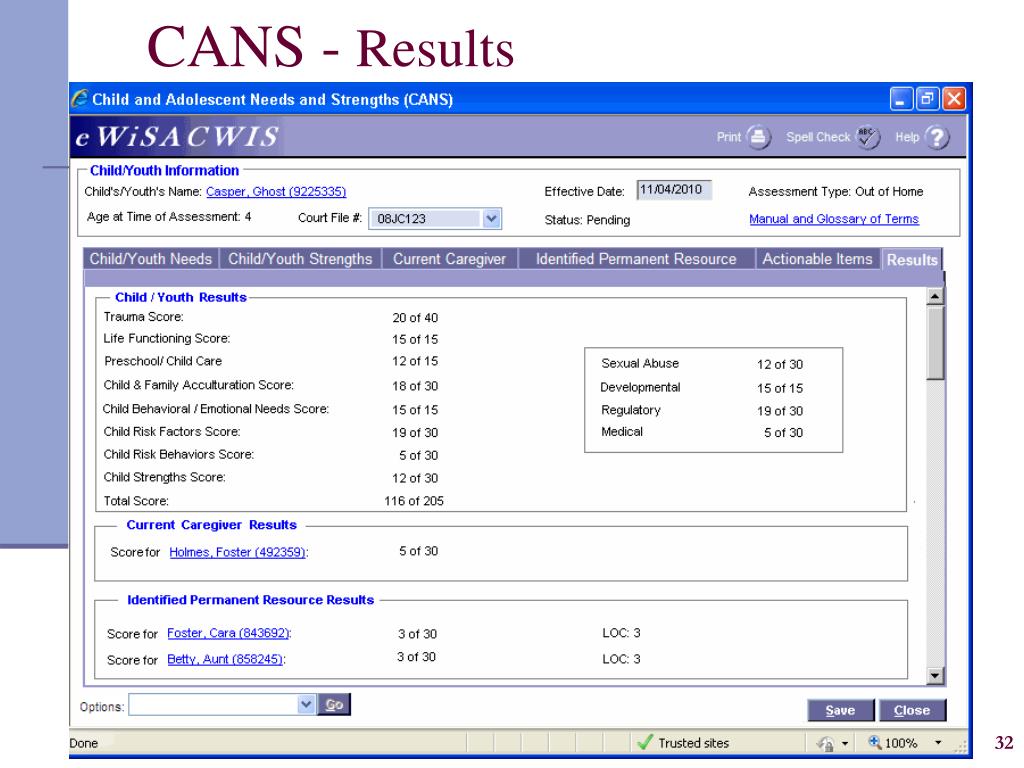
Task: Save the assessment with the Save button
Action: point(840,710)
